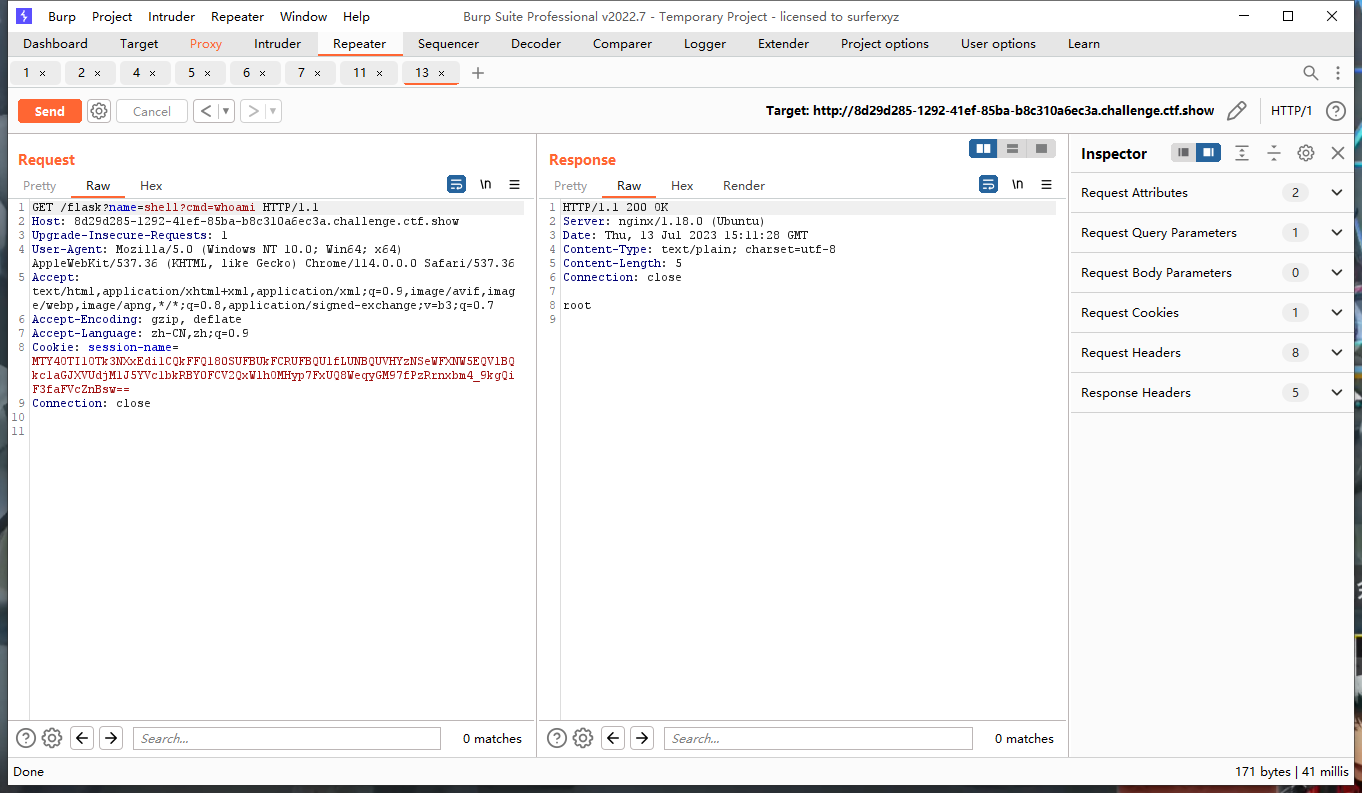Viewport: 1362px width, 793px height.
Task: Collapse all Inspector sections icon
Action: point(1274,153)
